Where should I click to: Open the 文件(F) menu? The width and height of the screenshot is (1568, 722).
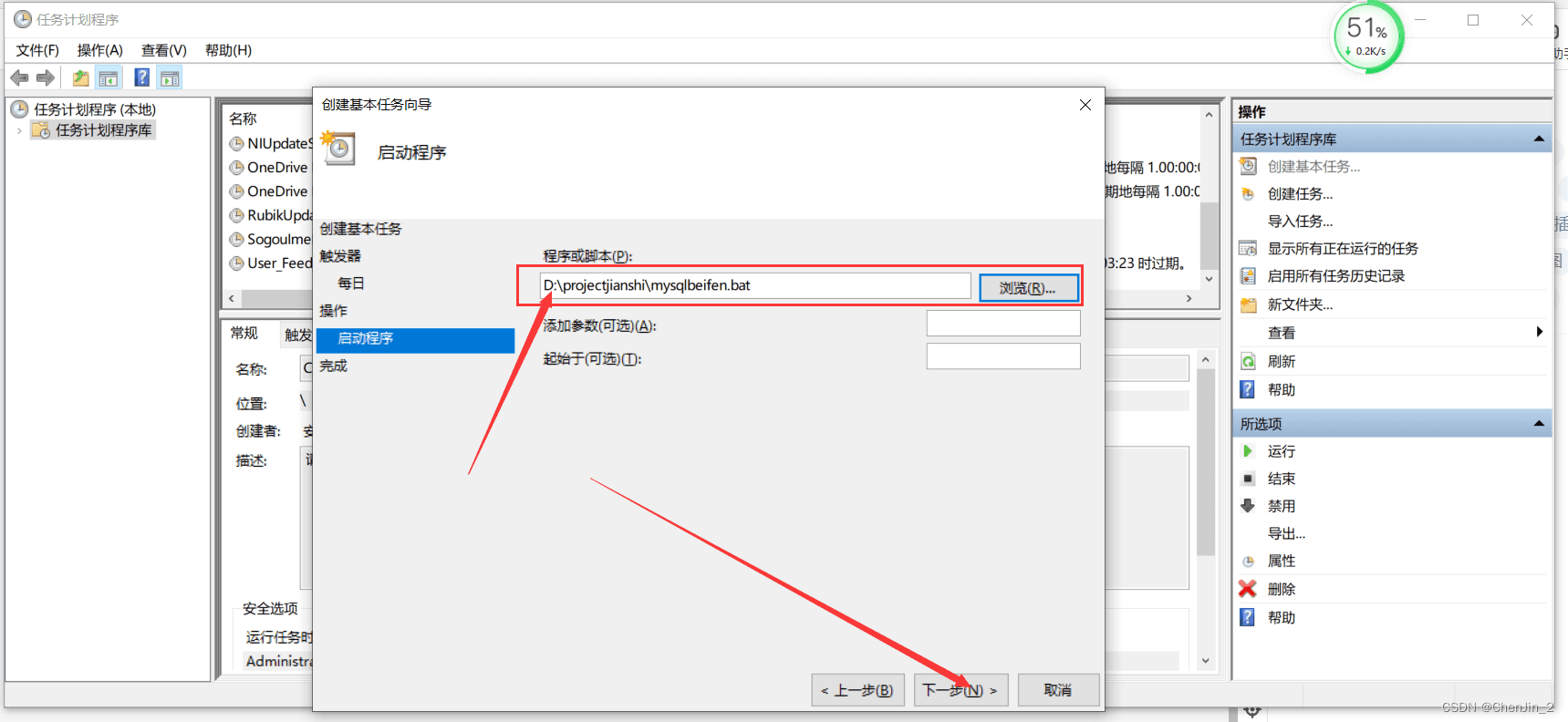tap(37, 50)
